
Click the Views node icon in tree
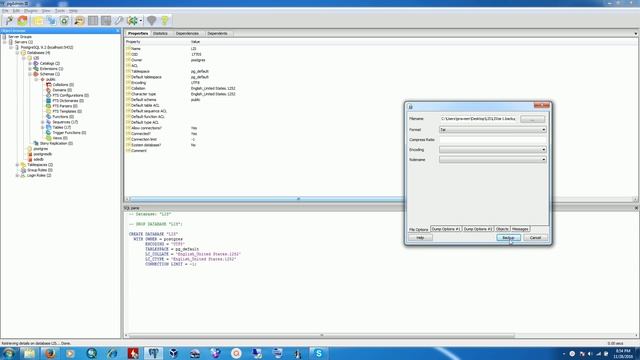pyautogui.click(x=49, y=138)
